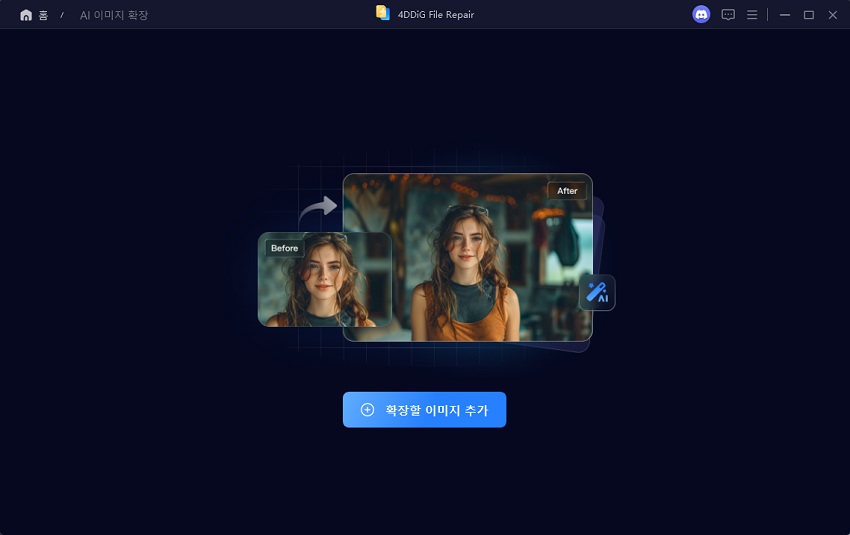Click the 4DDiG File Repair logo icon
Viewport: 850px width, 535px height.
click(383, 13)
